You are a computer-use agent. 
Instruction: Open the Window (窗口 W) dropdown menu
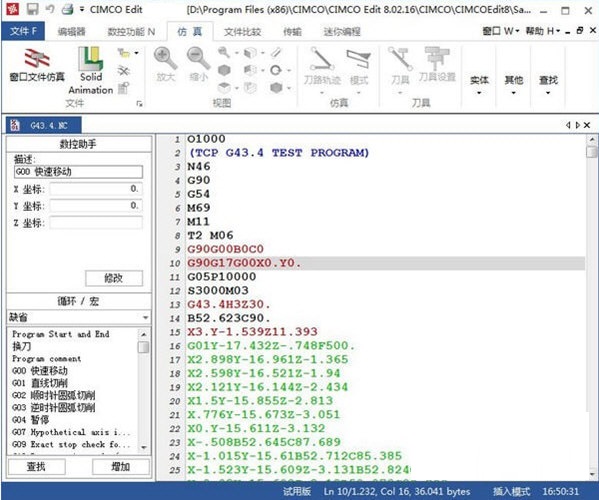pos(501,31)
